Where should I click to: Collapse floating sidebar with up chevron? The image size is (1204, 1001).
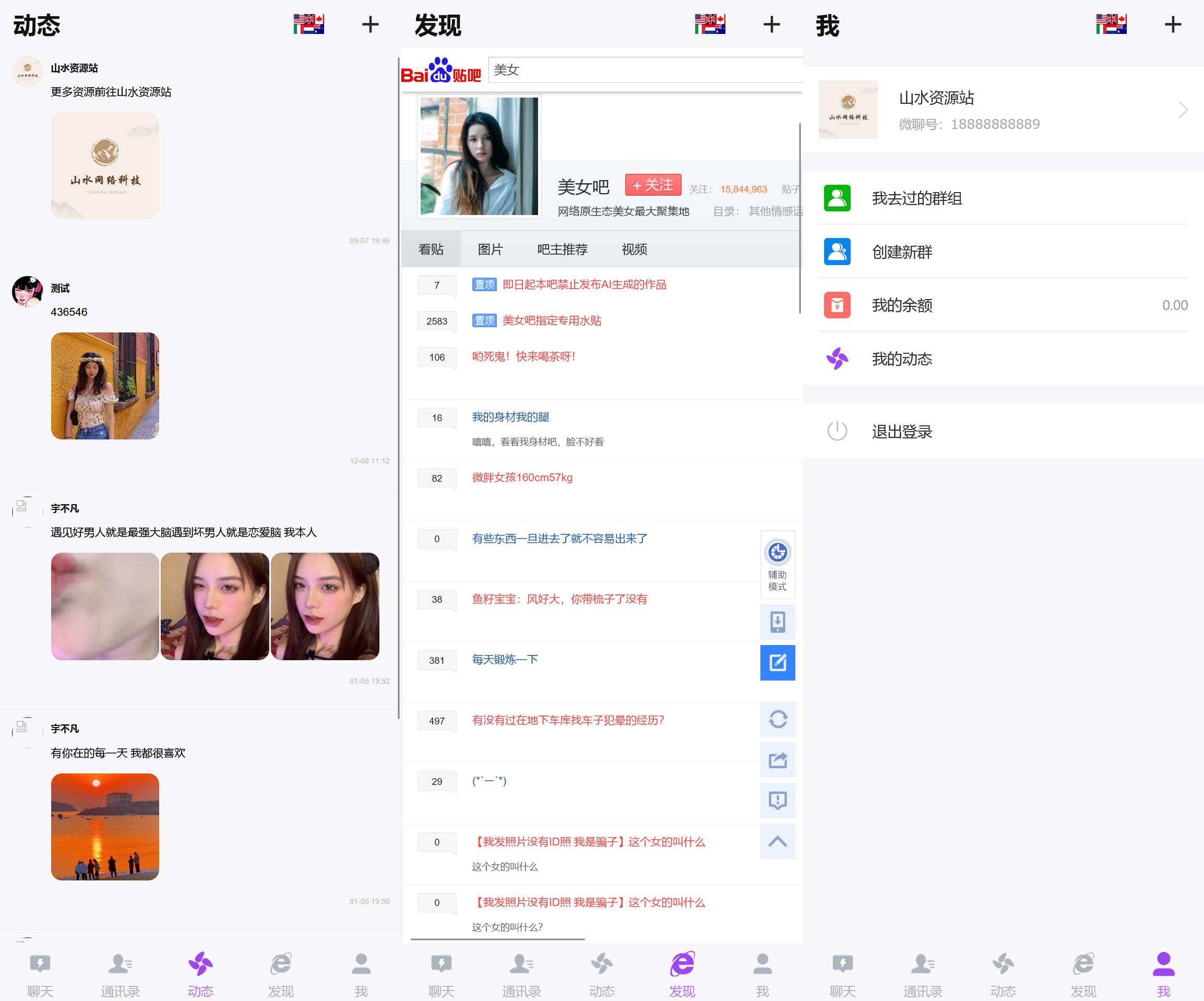[778, 842]
